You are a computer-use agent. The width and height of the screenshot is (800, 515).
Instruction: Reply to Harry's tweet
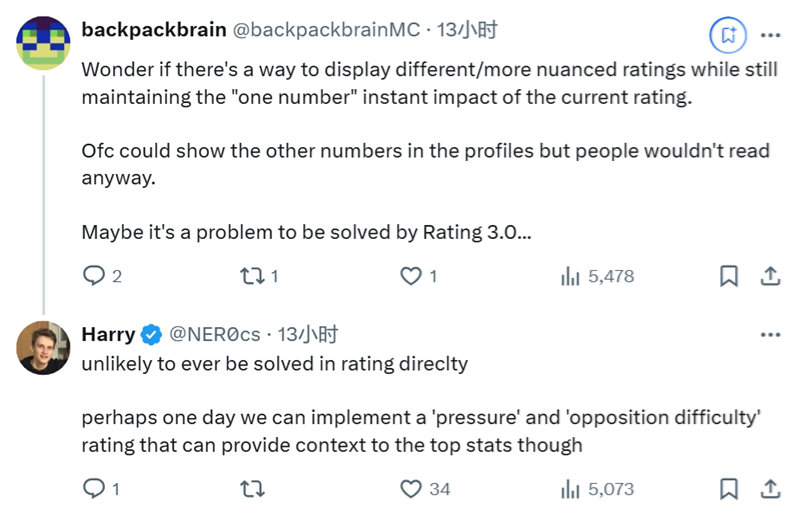tap(94, 489)
